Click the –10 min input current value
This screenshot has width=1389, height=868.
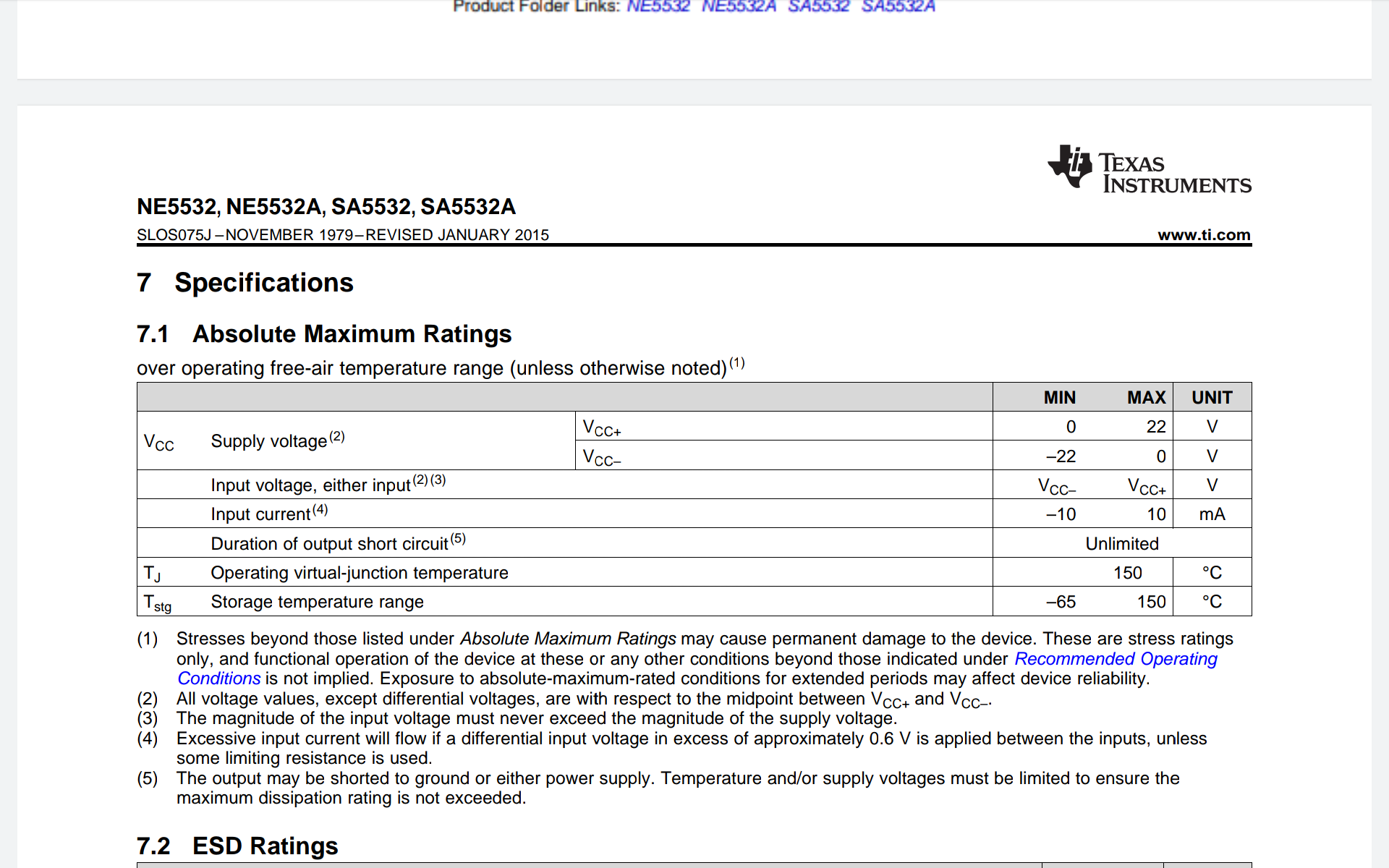click(1061, 514)
